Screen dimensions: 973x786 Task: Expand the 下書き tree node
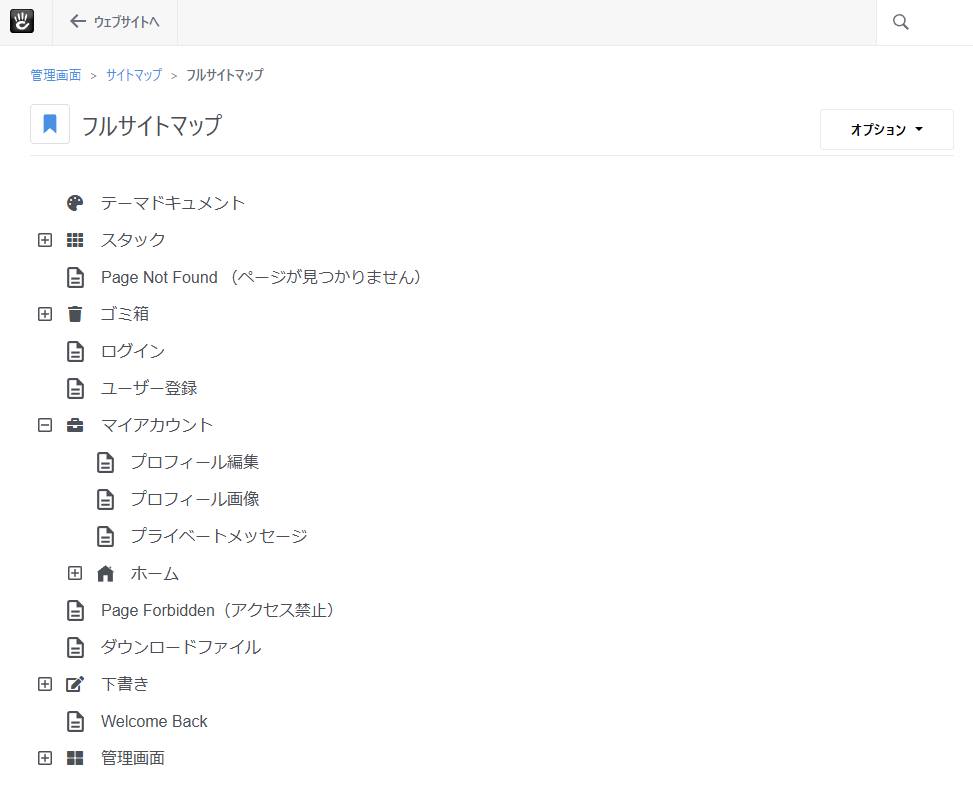coord(45,684)
